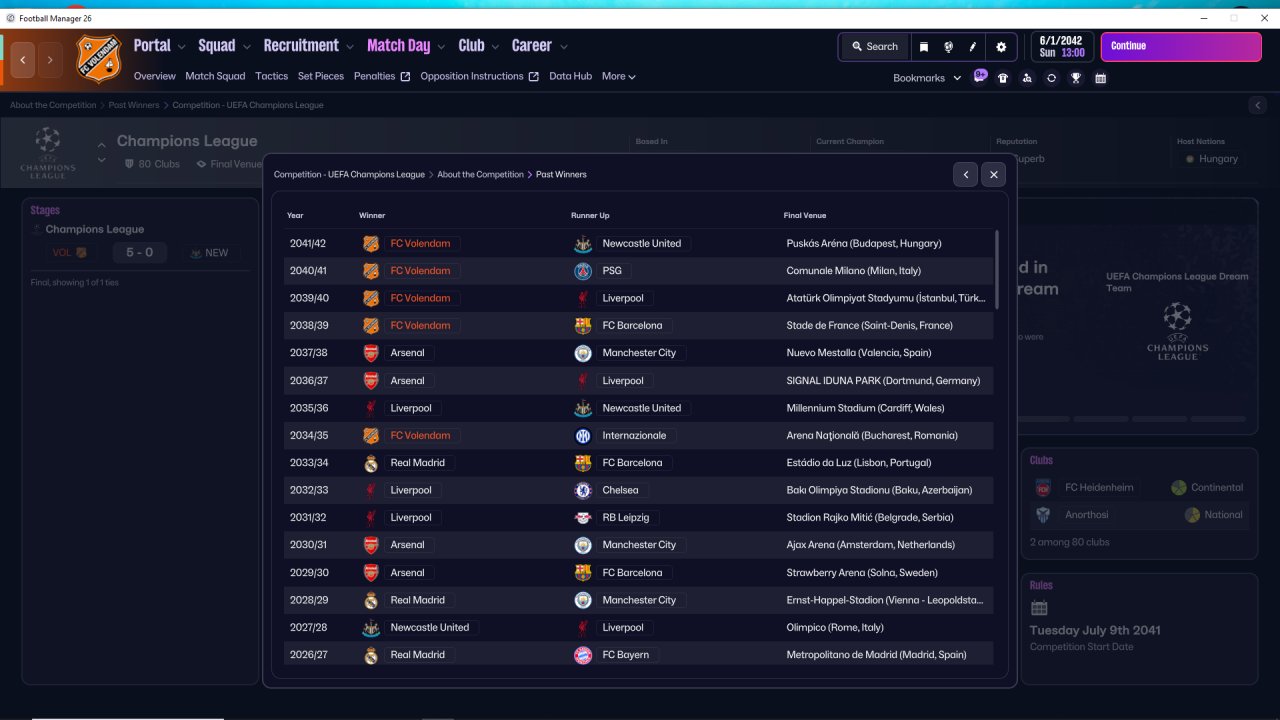Screen dimensions: 1280x720
Task: Click the collapse arrow at the right of the breadcrumb bar
Action: pos(1258,105)
